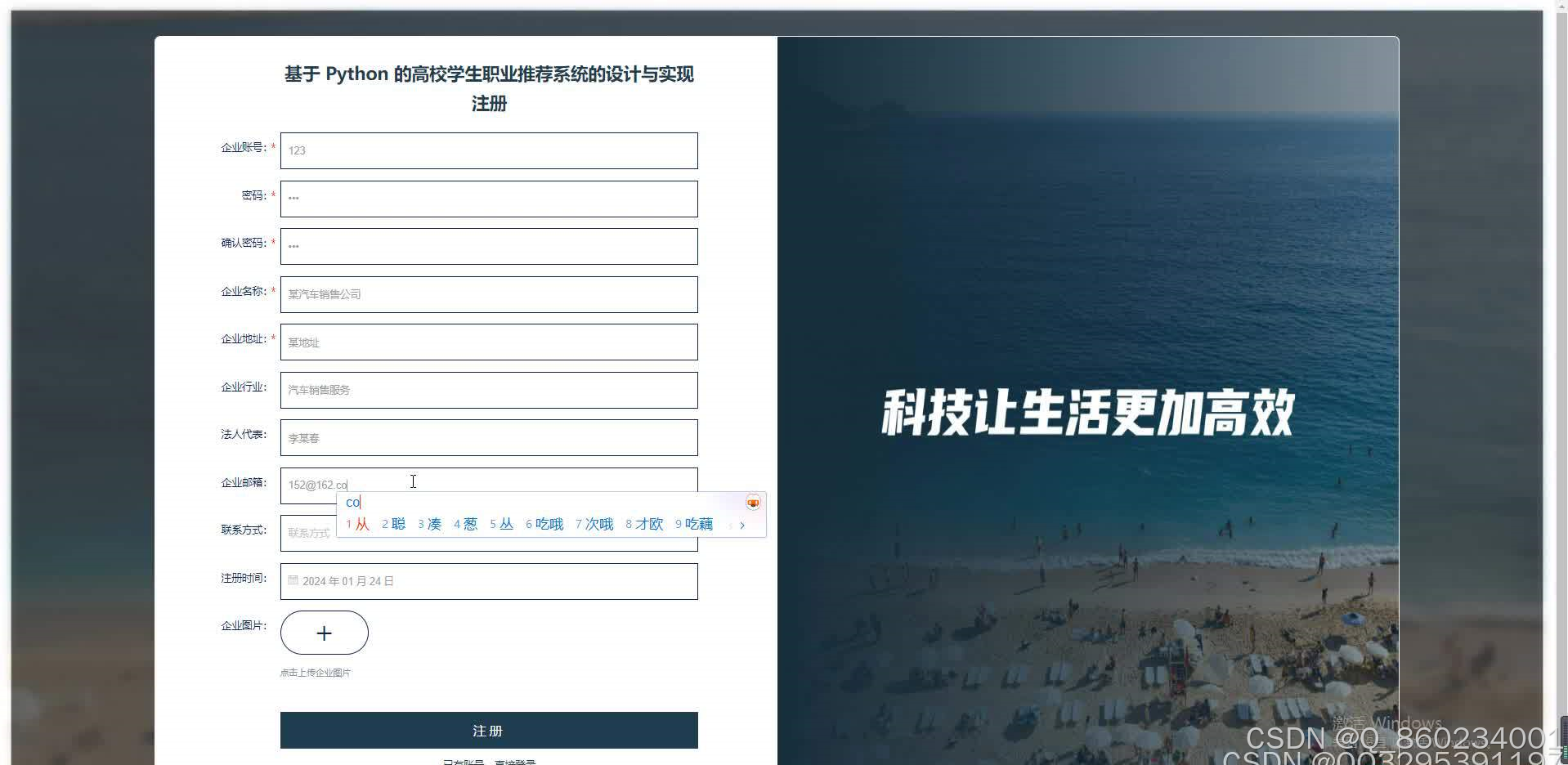Image resolution: width=1568 pixels, height=765 pixels.
Task: Open the next page of IME candidates with the arrow
Action: click(x=742, y=525)
